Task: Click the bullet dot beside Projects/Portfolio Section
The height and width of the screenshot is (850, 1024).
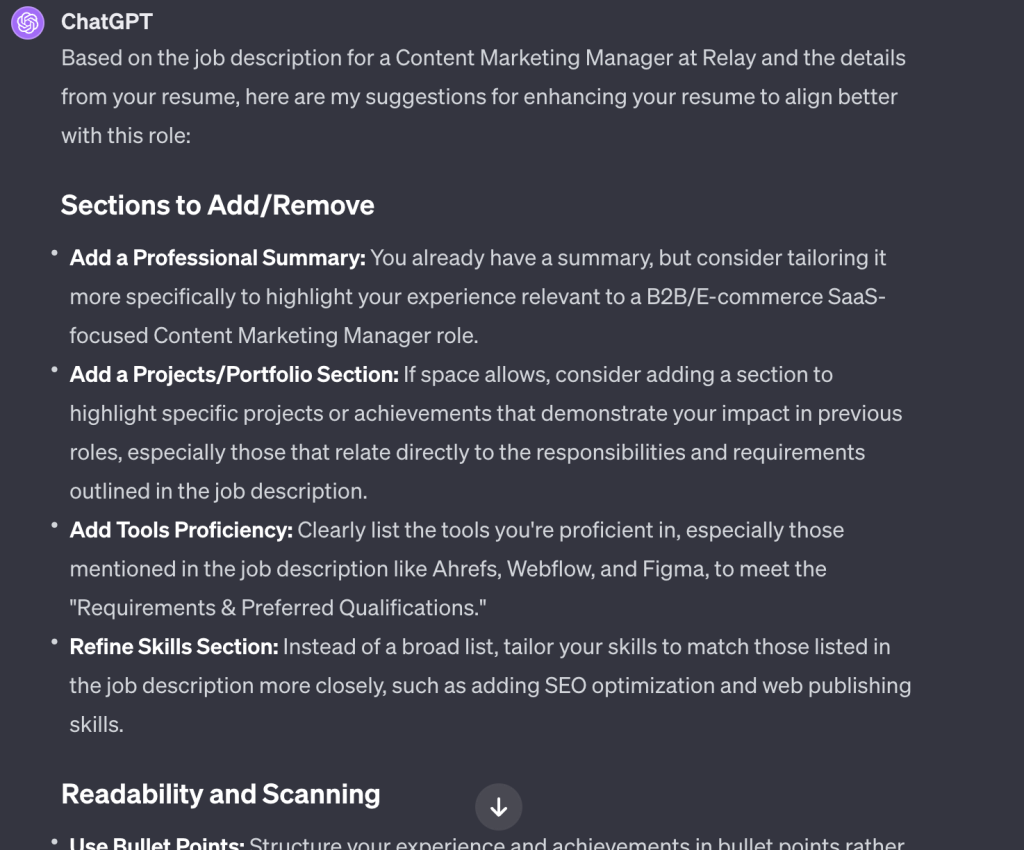Action: coord(54,372)
